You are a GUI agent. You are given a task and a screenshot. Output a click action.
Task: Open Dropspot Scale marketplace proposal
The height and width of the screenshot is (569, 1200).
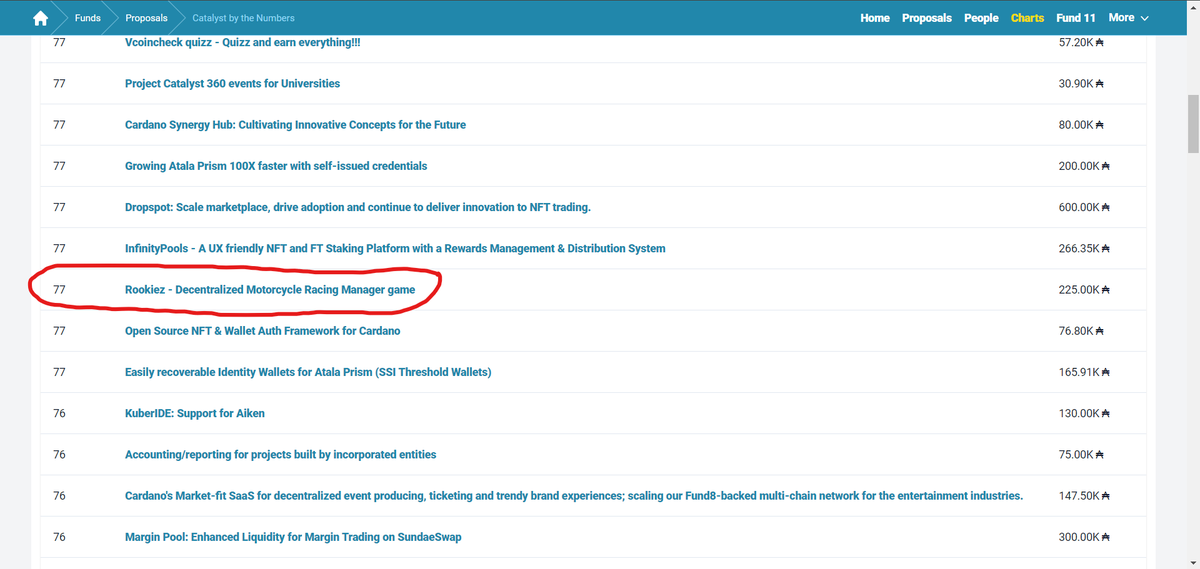point(358,207)
